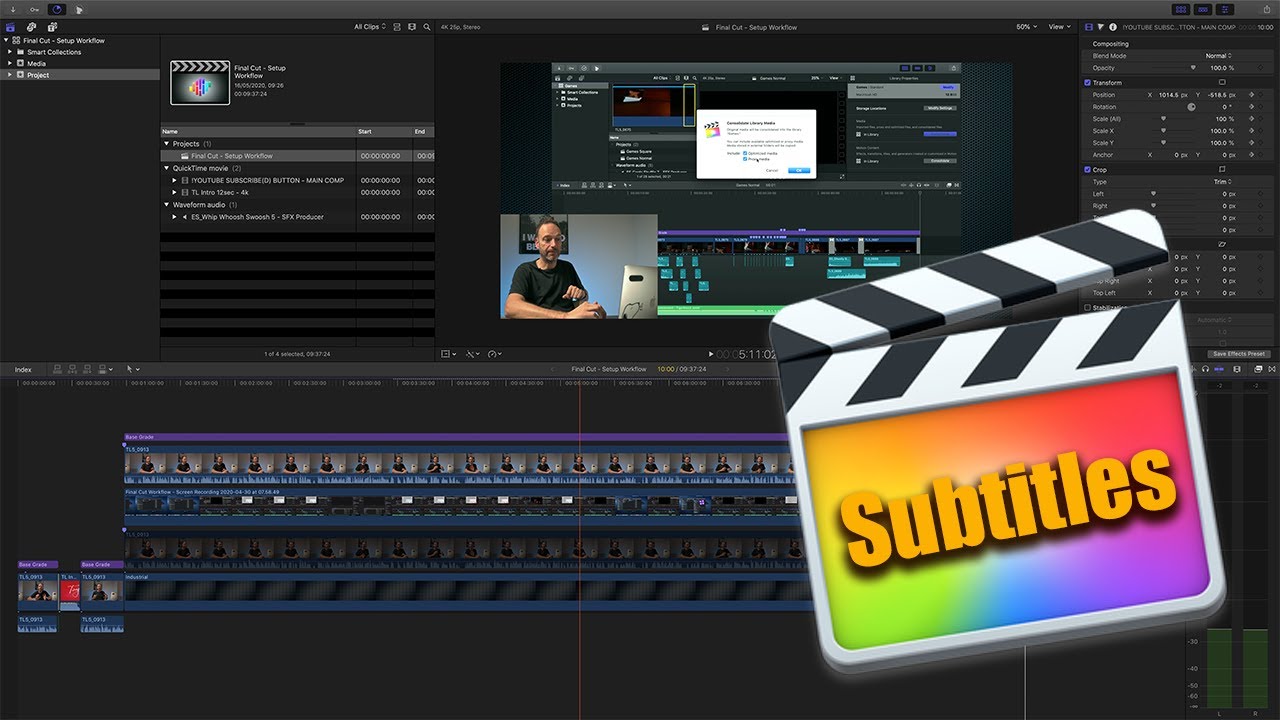Open the Select tool arrow dropdown

click(133, 369)
